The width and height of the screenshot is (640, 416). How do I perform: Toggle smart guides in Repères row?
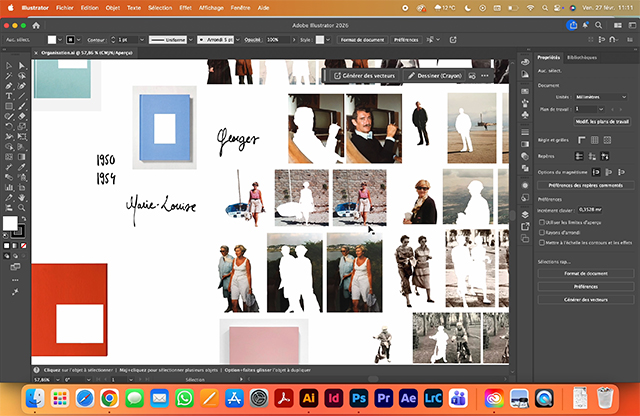tap(604, 156)
